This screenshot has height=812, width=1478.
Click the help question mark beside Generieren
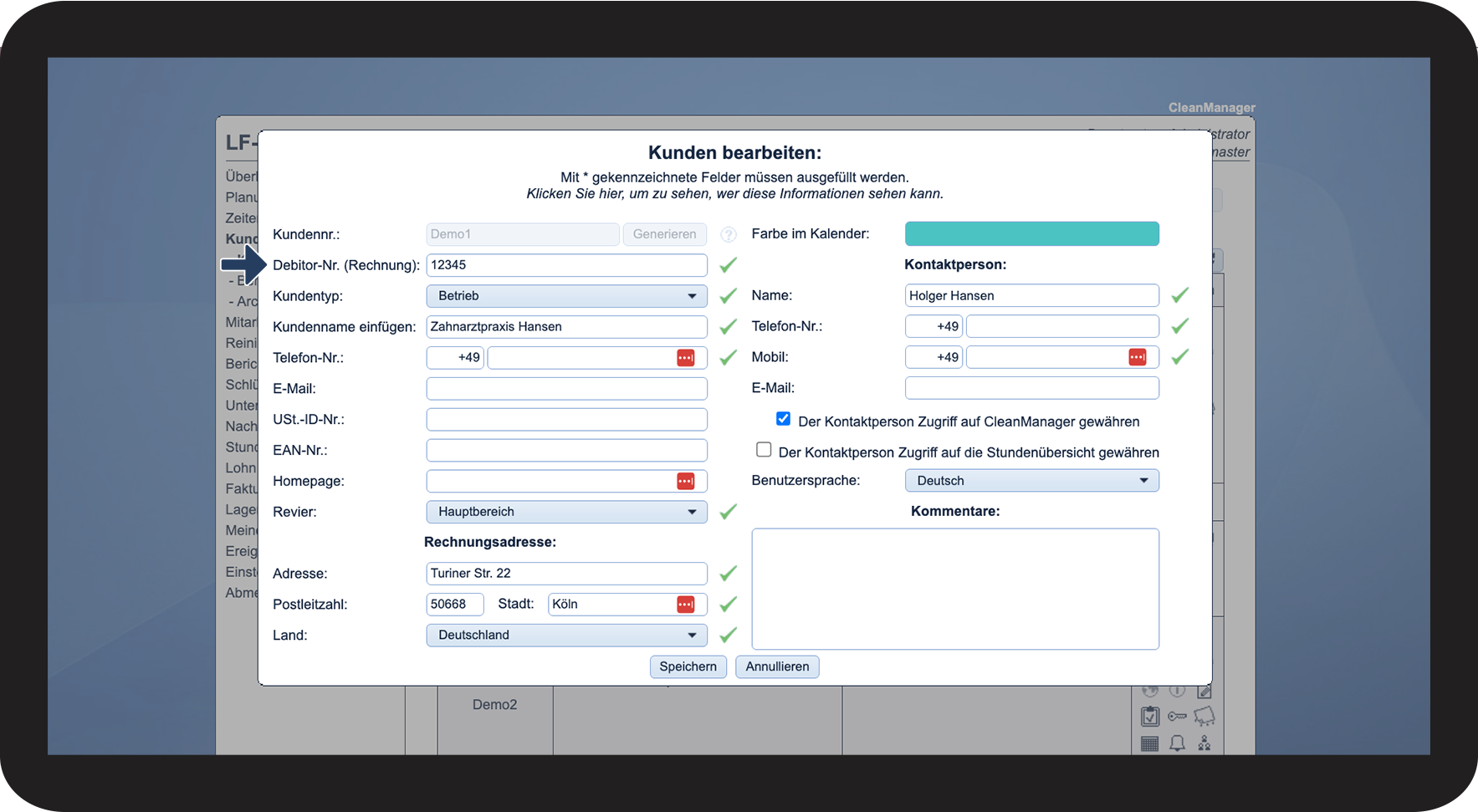(x=729, y=235)
